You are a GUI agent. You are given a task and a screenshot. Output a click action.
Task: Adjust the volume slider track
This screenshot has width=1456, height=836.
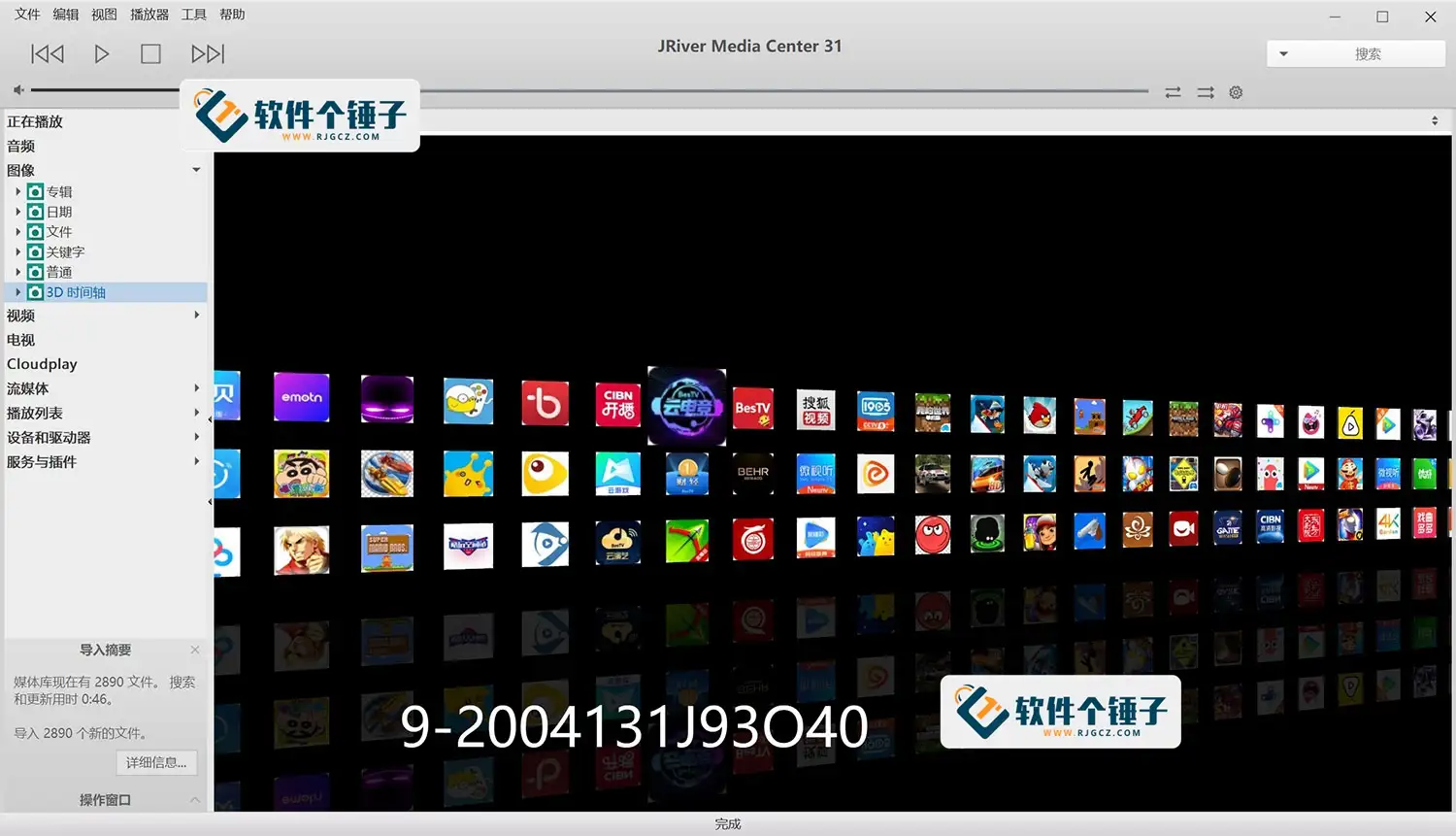click(x=105, y=90)
